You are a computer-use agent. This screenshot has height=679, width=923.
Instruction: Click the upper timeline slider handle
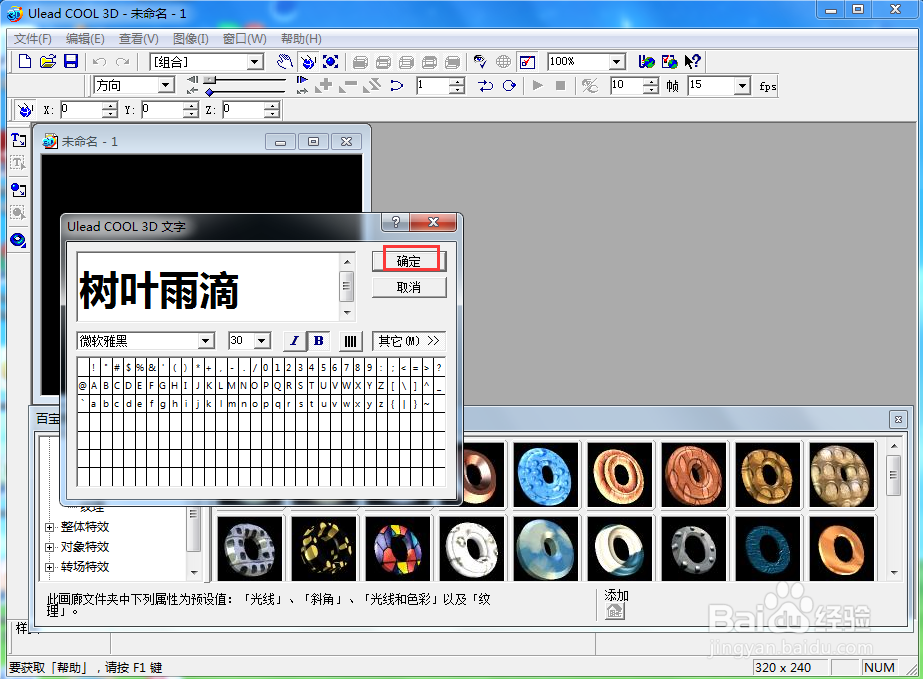tap(210, 80)
